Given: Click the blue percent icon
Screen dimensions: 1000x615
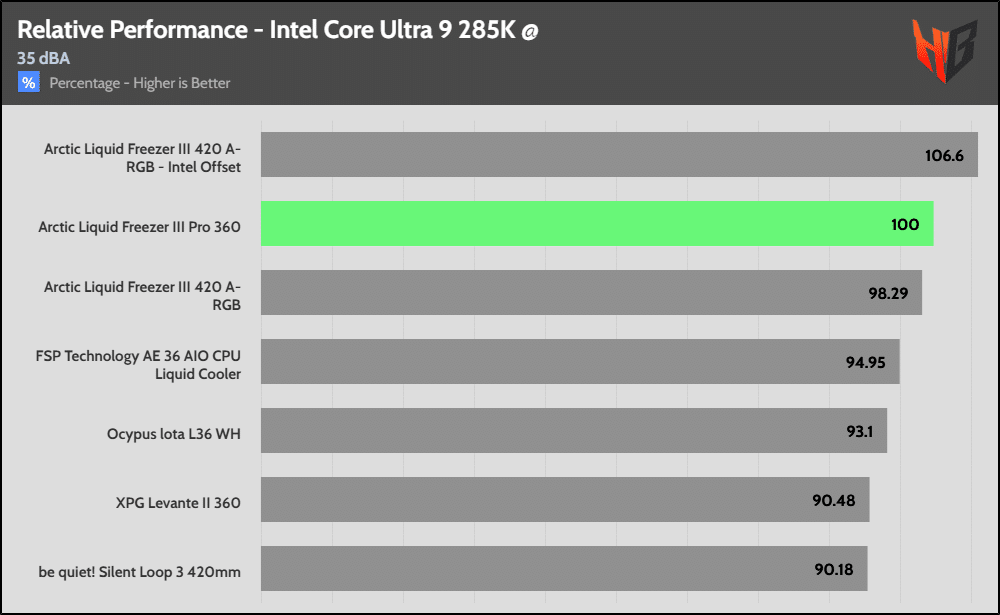Looking at the screenshot, I should pos(29,83).
